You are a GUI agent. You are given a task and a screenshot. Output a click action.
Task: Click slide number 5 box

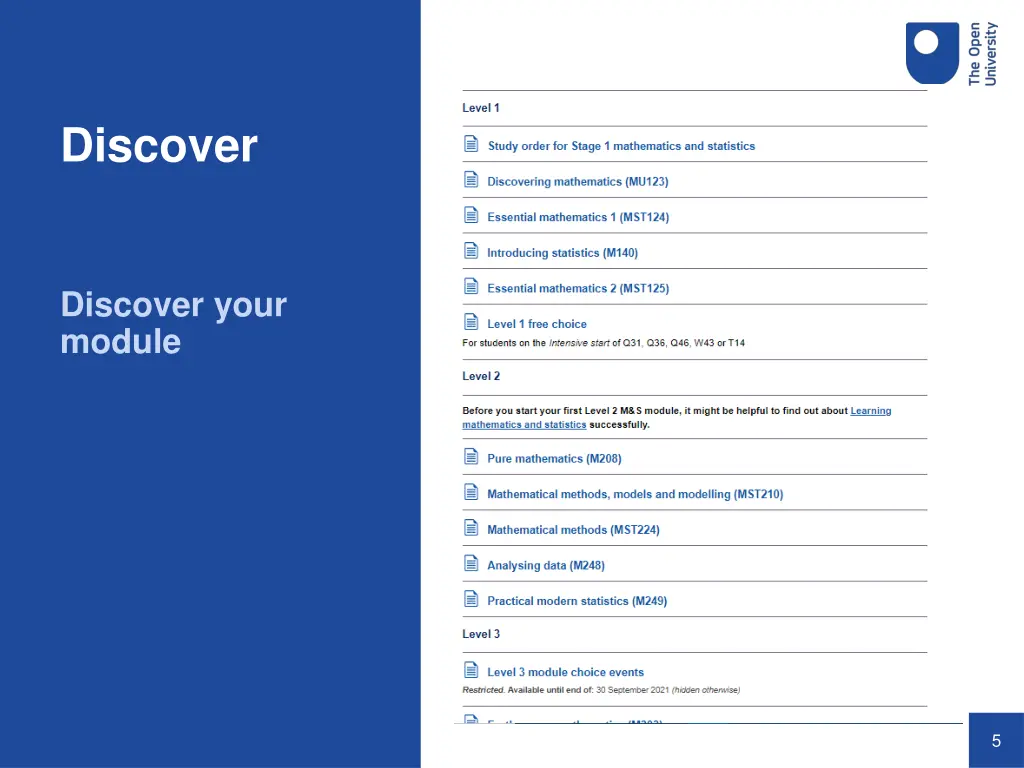coord(996,741)
